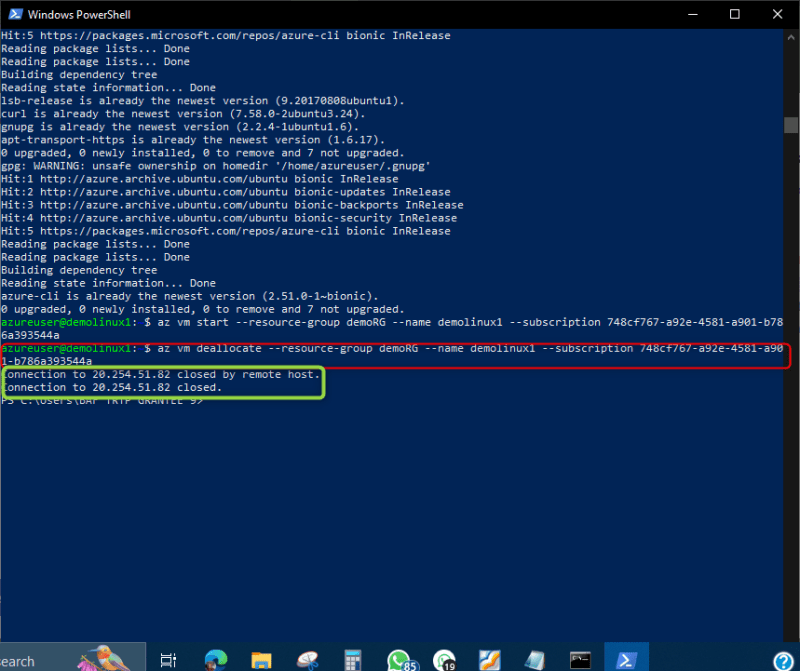Click the Windows PowerShell title text
This screenshot has width=800, height=671.
click(x=79, y=15)
